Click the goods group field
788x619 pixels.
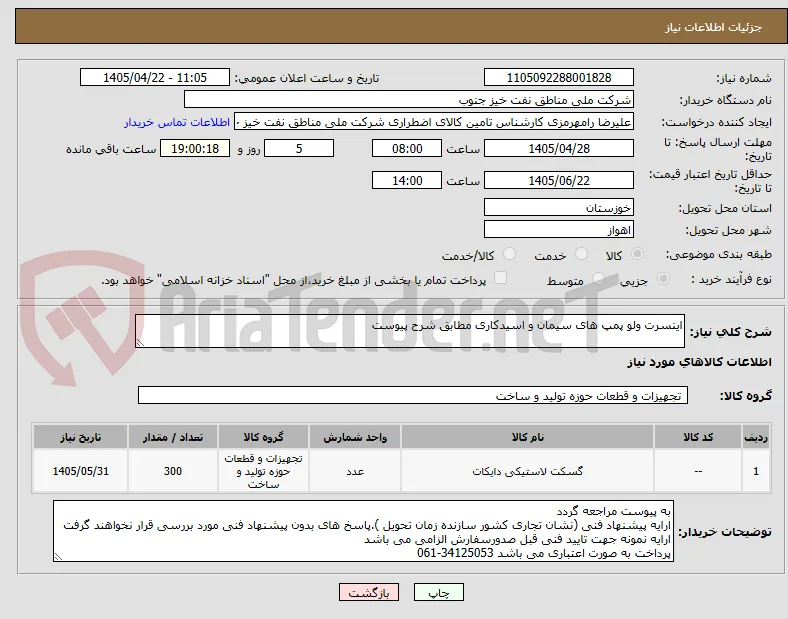(413, 395)
